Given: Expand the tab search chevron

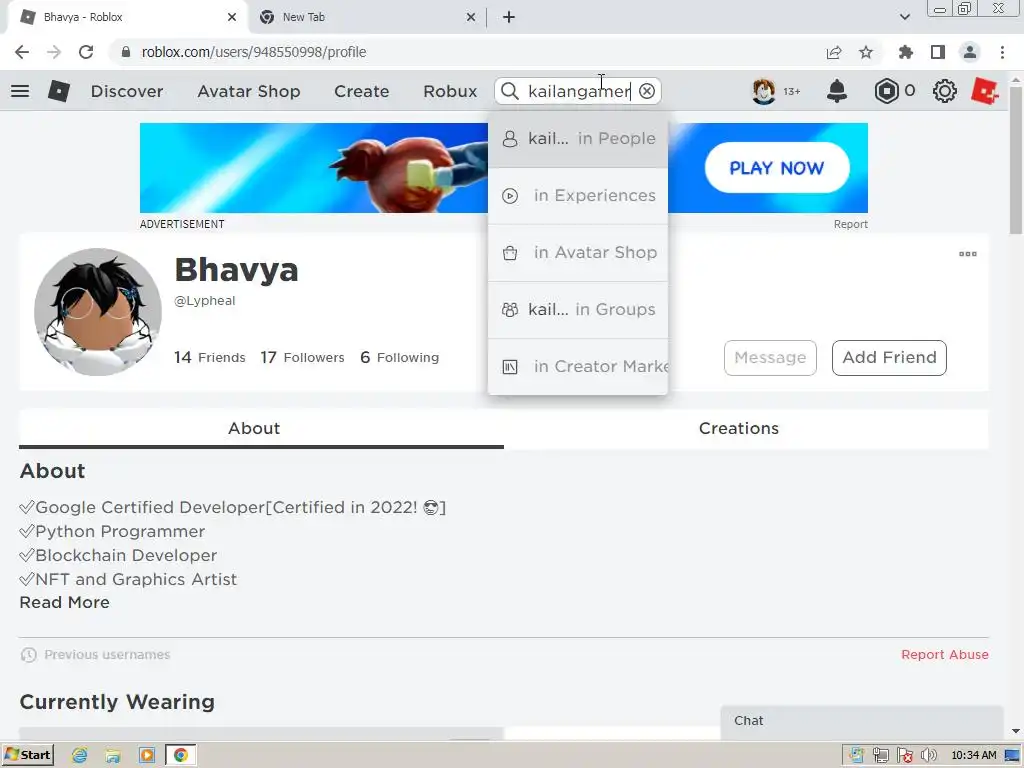Looking at the screenshot, I should pyautogui.click(x=904, y=17).
